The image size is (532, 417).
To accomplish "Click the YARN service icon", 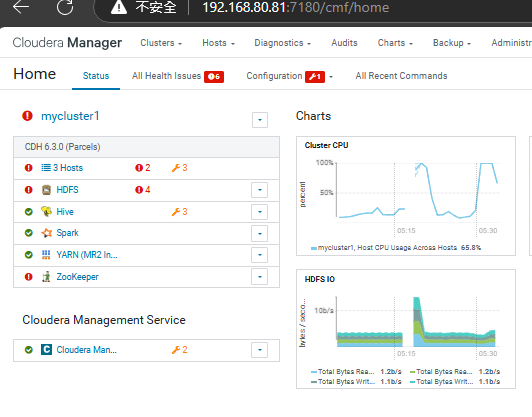I will [x=46, y=255].
